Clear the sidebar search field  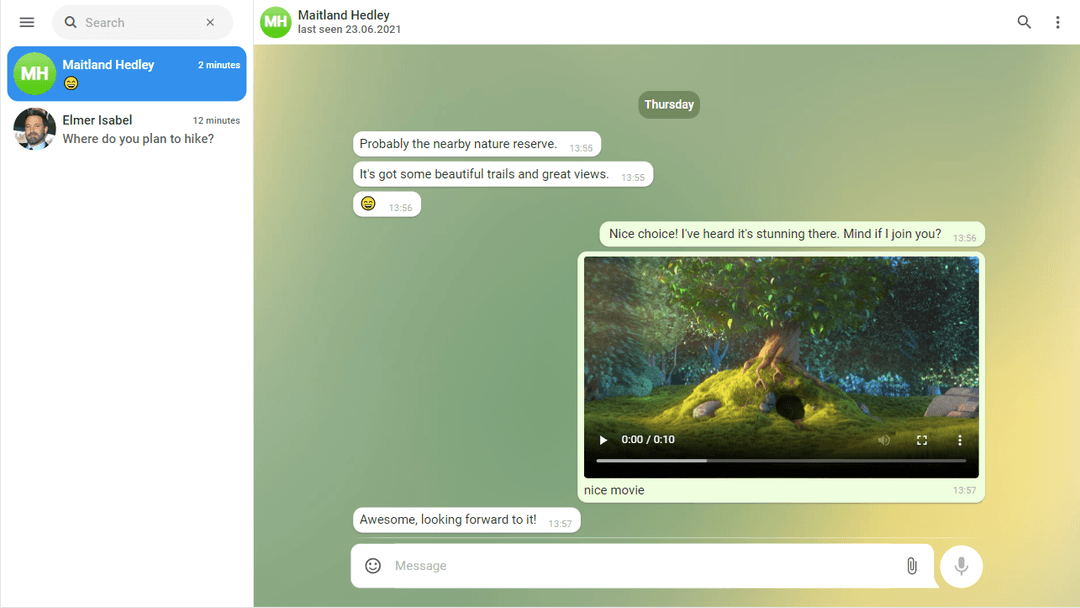[210, 23]
